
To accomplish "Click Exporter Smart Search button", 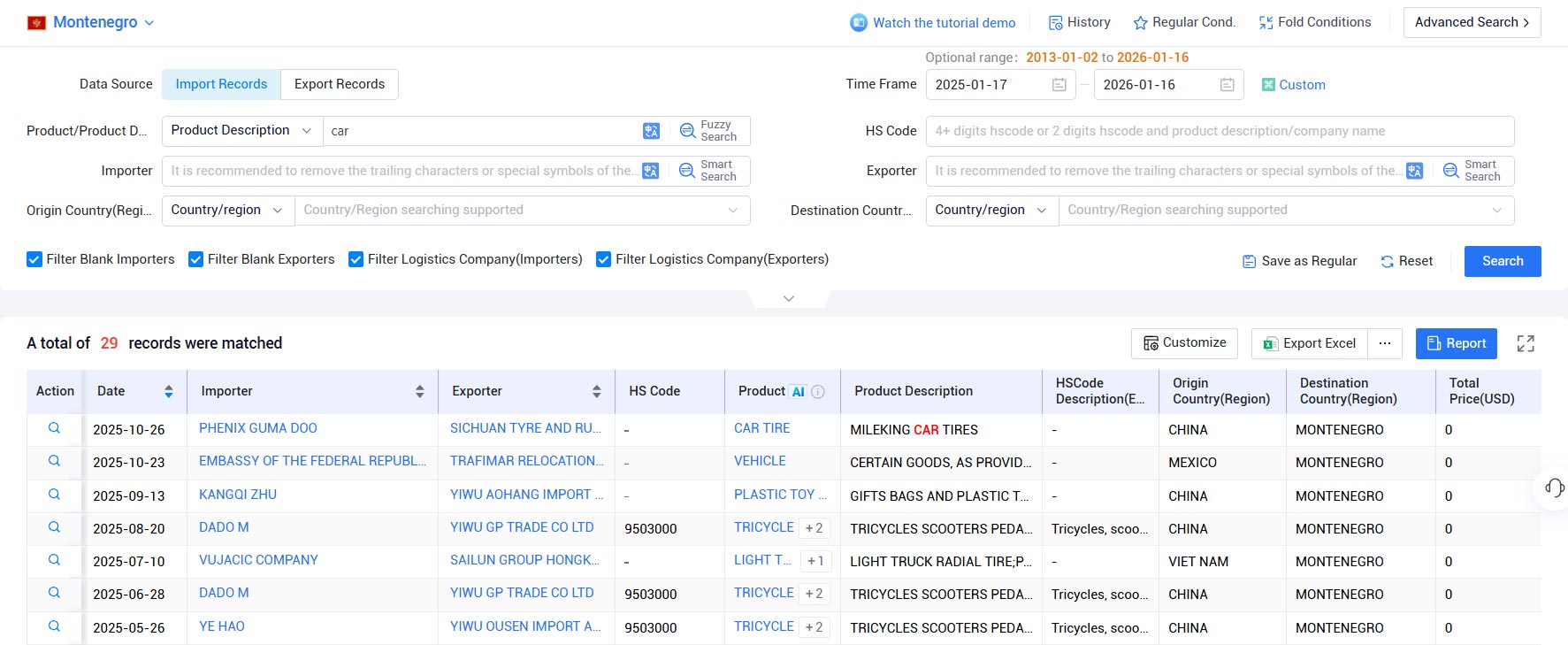I will pyautogui.click(x=1473, y=171).
